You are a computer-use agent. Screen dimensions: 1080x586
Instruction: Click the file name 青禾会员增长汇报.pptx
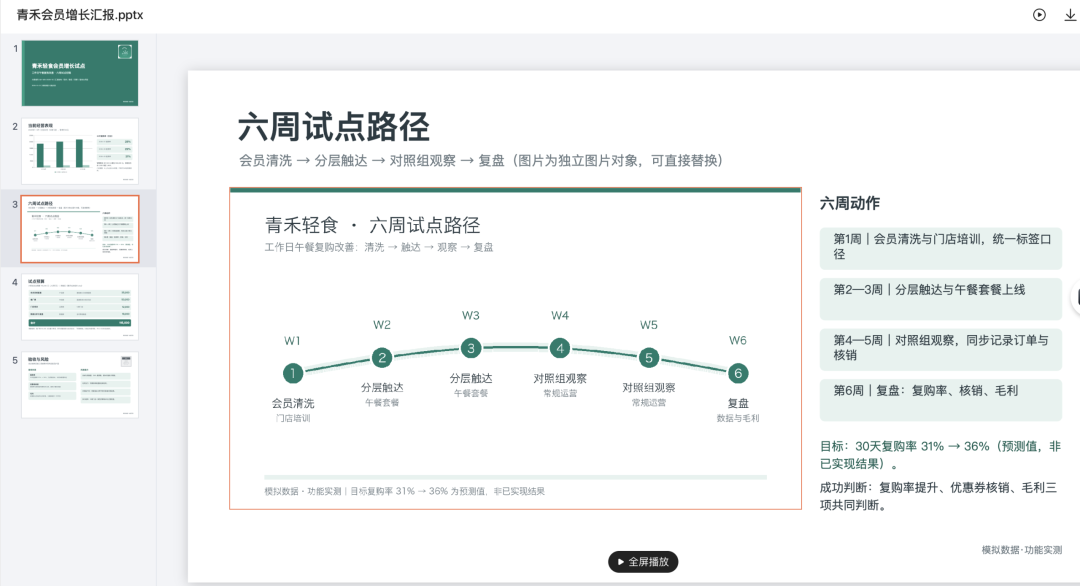pos(80,15)
